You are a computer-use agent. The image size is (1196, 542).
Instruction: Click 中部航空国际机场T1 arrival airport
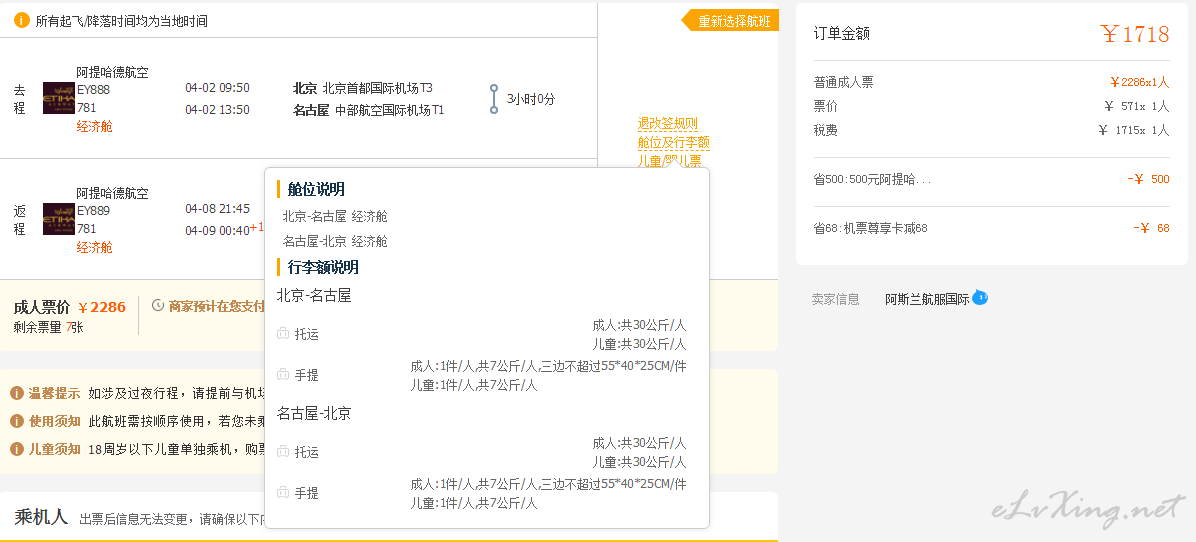[390, 111]
